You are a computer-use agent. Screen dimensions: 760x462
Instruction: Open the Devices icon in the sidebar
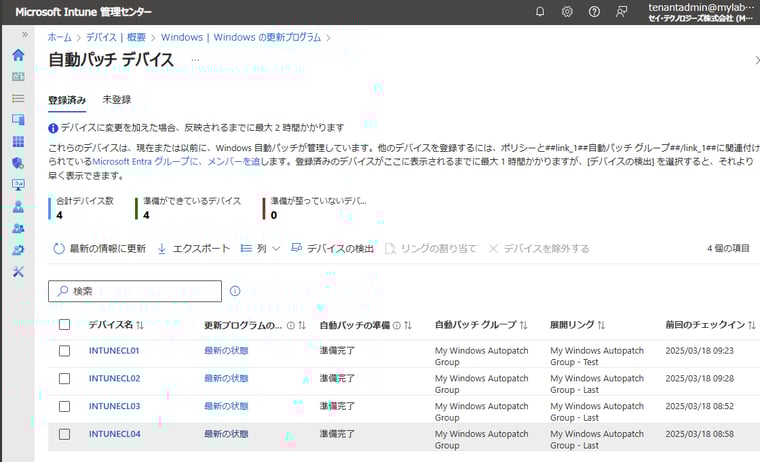[18, 120]
